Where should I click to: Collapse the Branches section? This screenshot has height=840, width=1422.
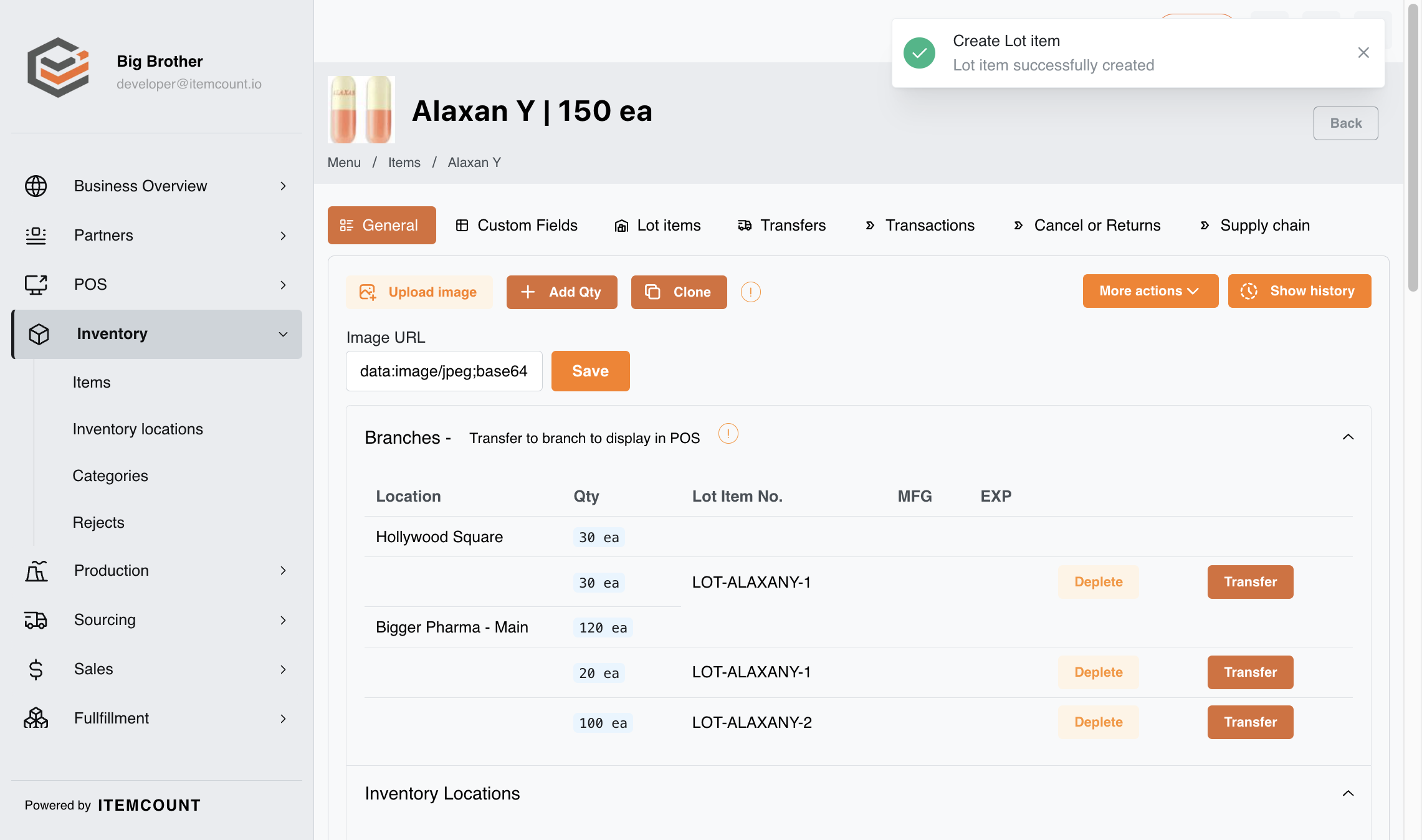pyautogui.click(x=1348, y=437)
